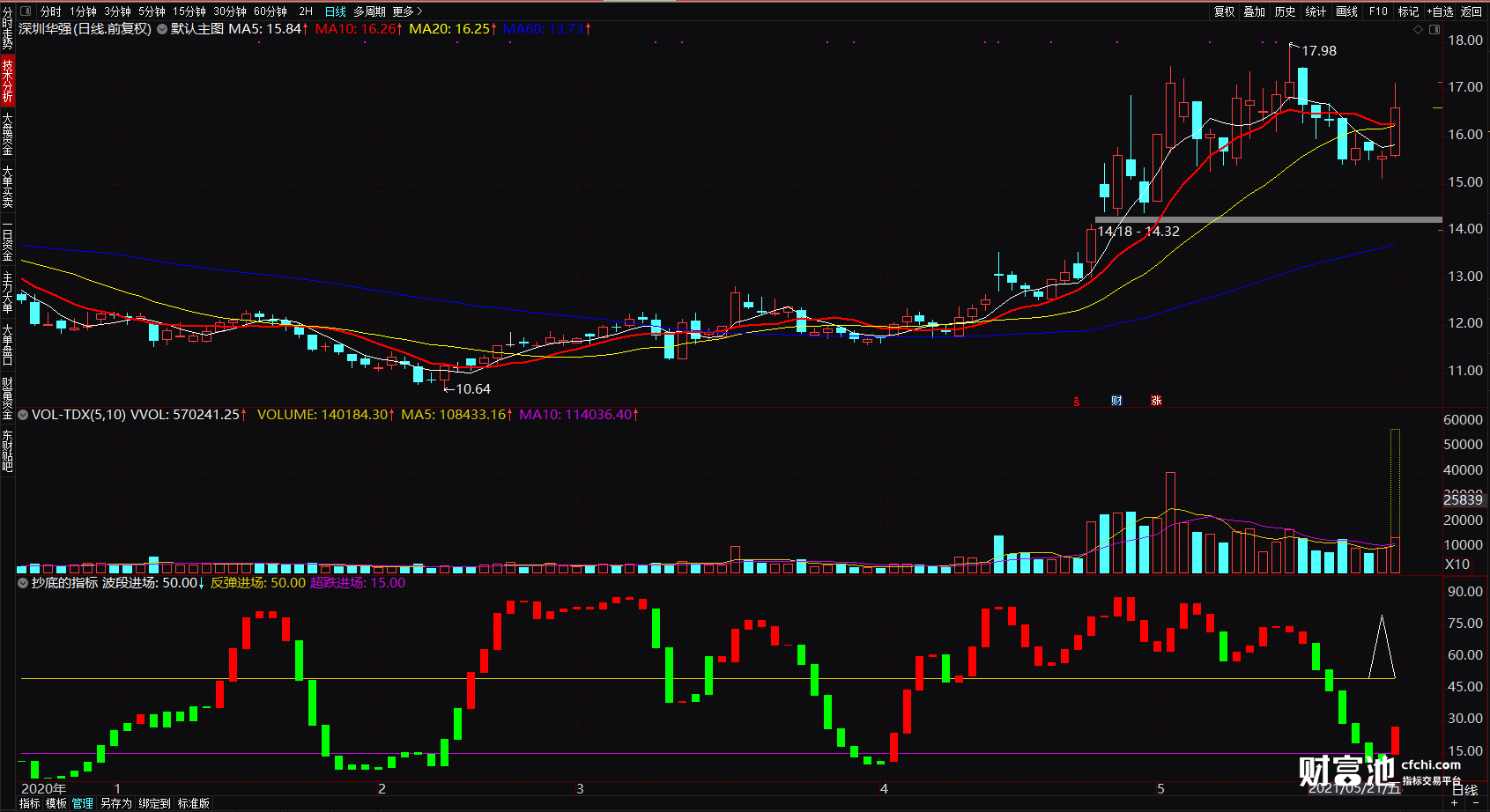Open the 多周期 multi-period view
1490x812 pixels.
pos(369,11)
